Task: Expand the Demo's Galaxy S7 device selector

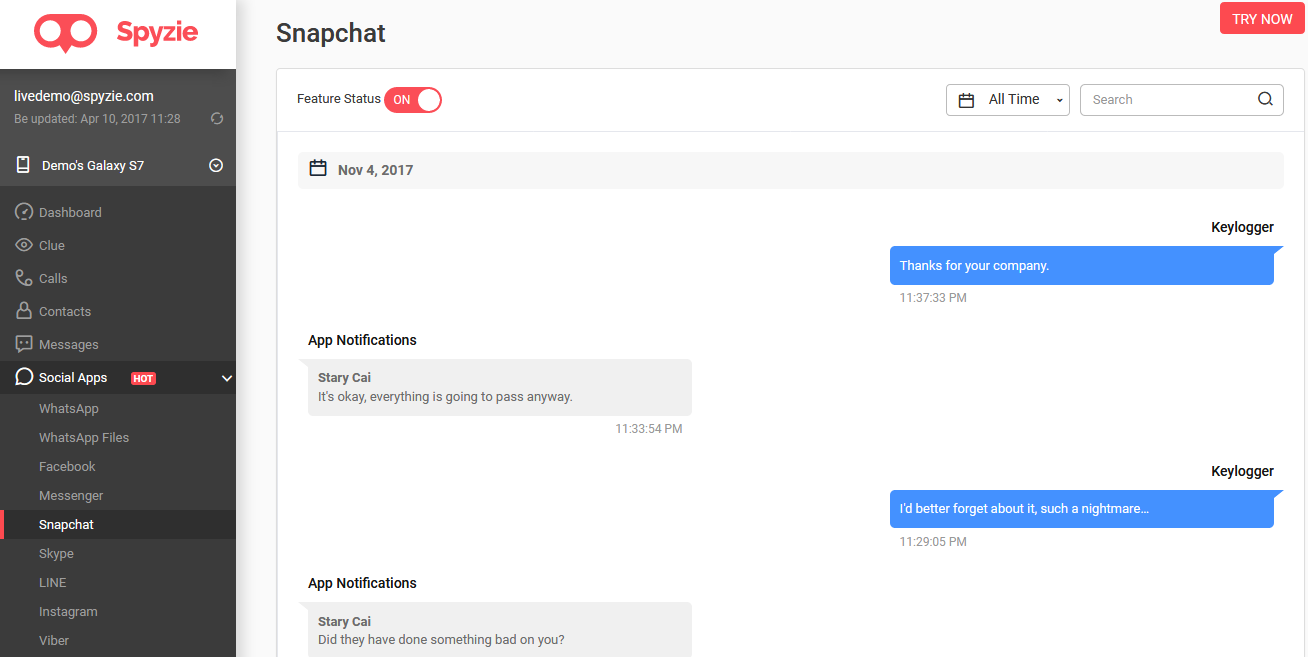Action: pyautogui.click(x=216, y=165)
